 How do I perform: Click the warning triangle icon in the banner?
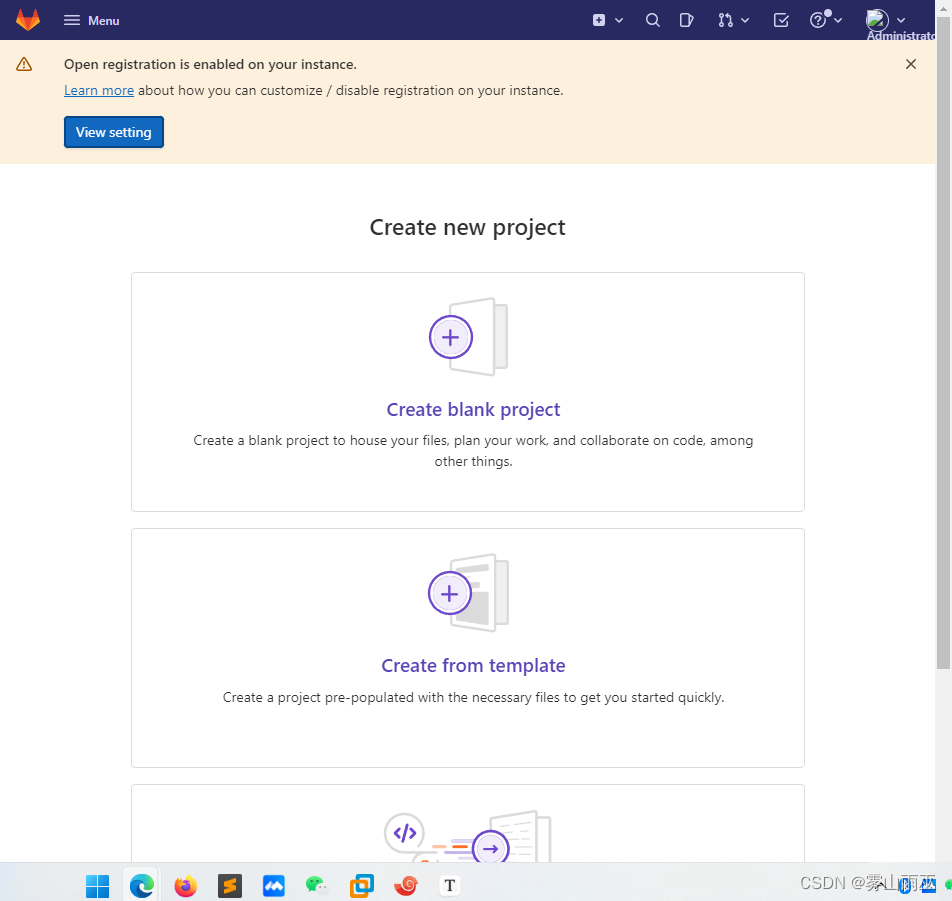25,63
